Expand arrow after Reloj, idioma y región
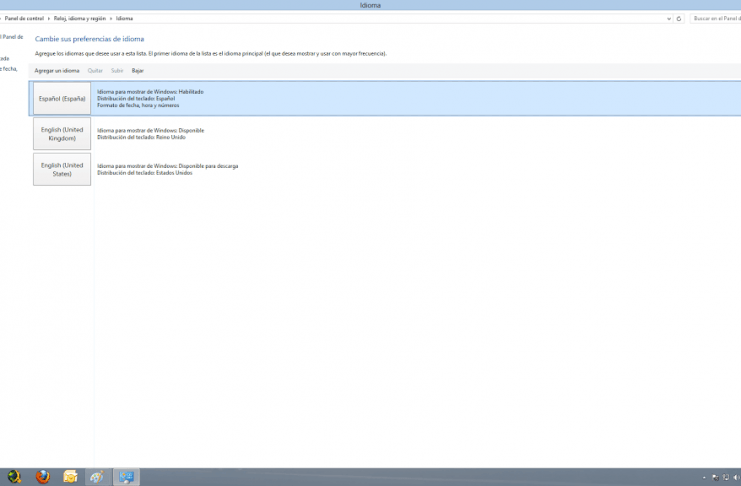 click(x=111, y=18)
